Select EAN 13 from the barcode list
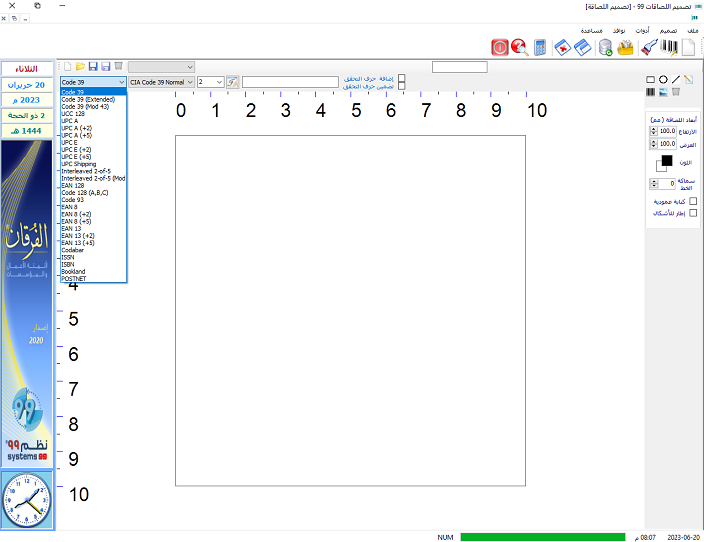704x542 pixels. click(x=72, y=228)
